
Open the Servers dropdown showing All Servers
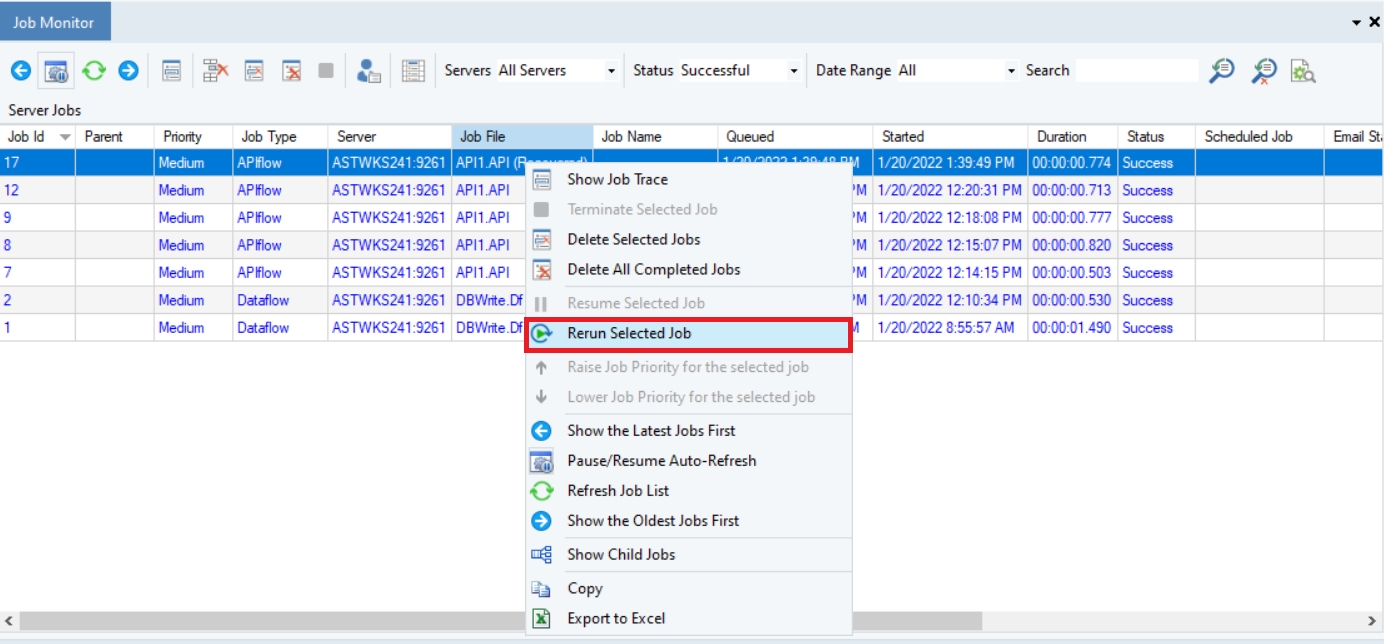click(611, 71)
